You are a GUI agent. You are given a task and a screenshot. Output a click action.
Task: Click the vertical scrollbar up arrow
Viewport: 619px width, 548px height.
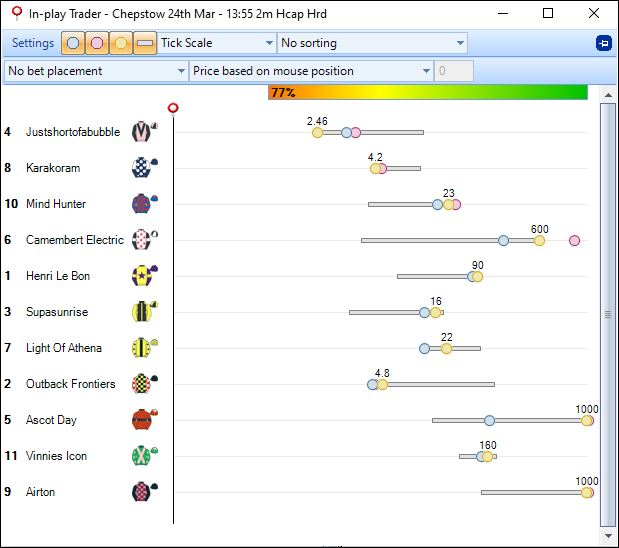(608, 95)
